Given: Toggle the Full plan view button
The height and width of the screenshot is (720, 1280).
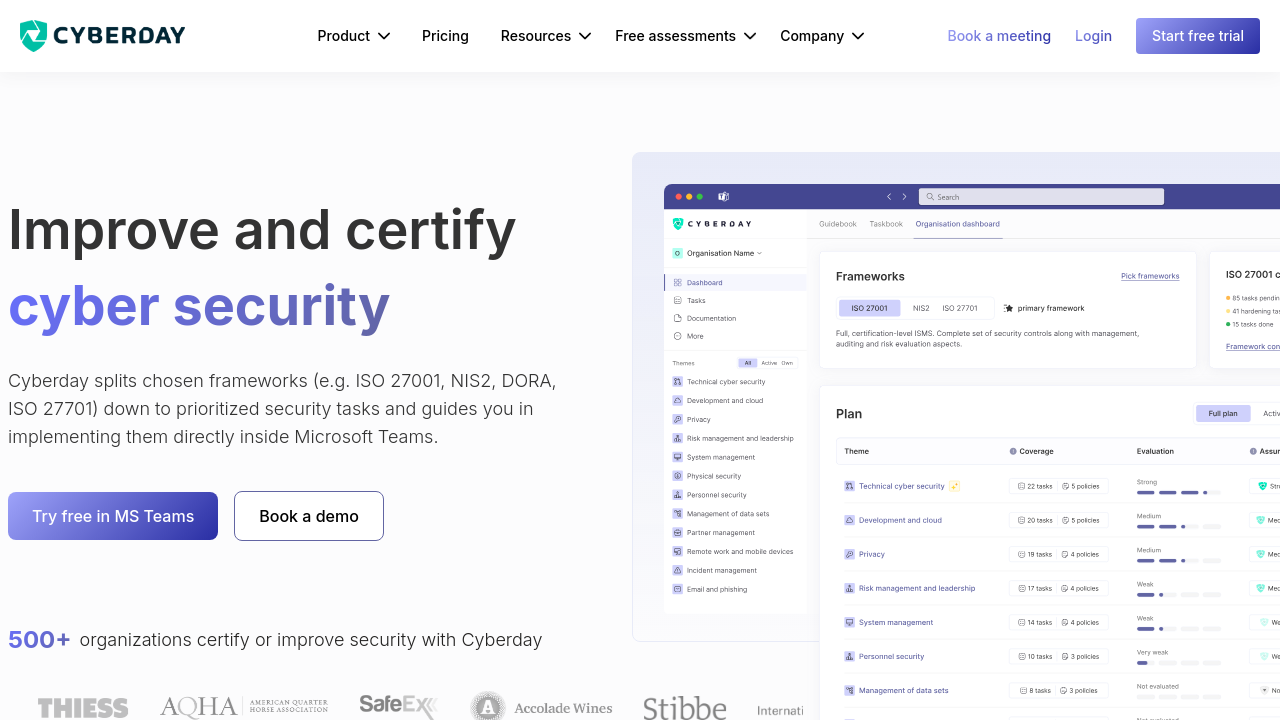Looking at the screenshot, I should [1222, 413].
